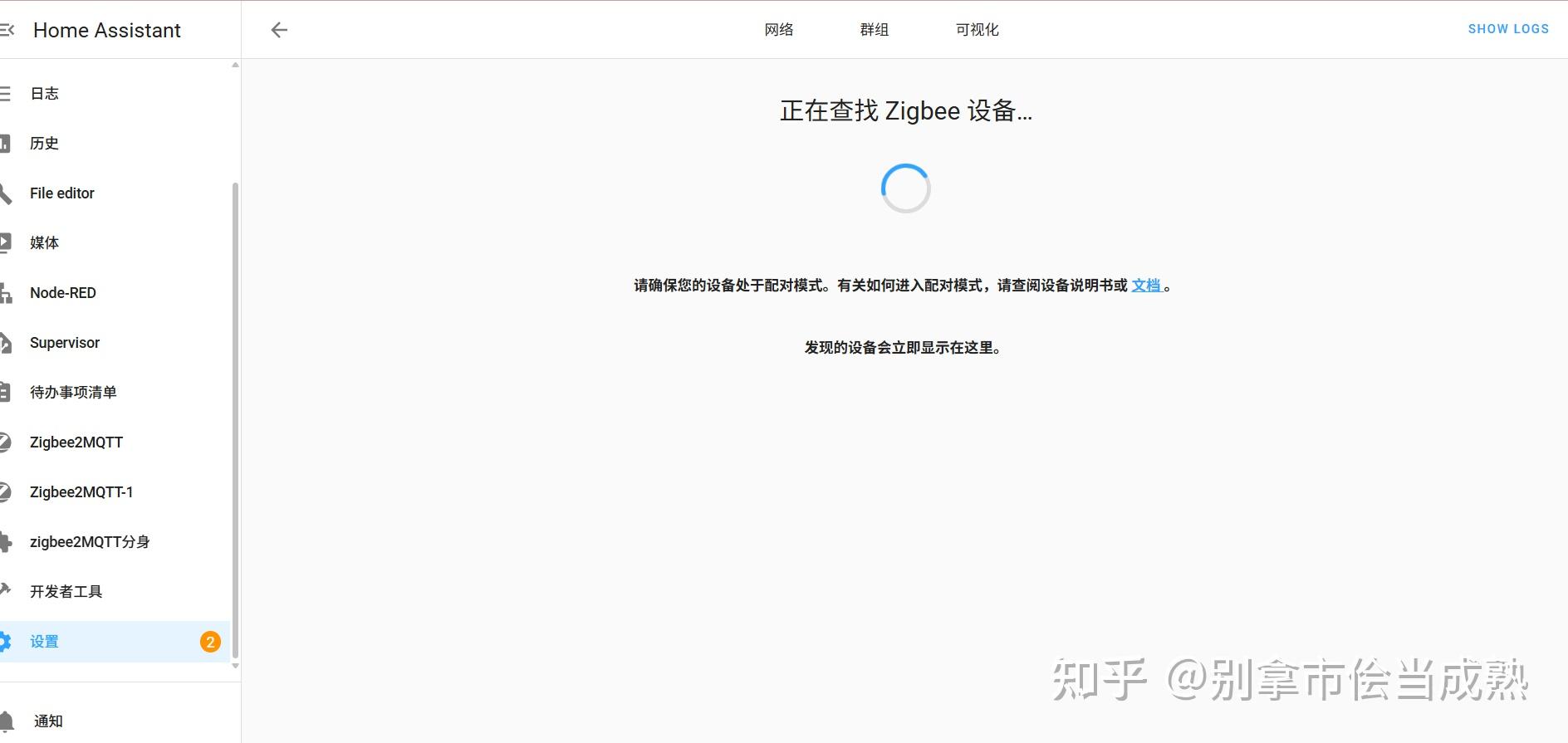Go back using the arrow icon

click(279, 30)
